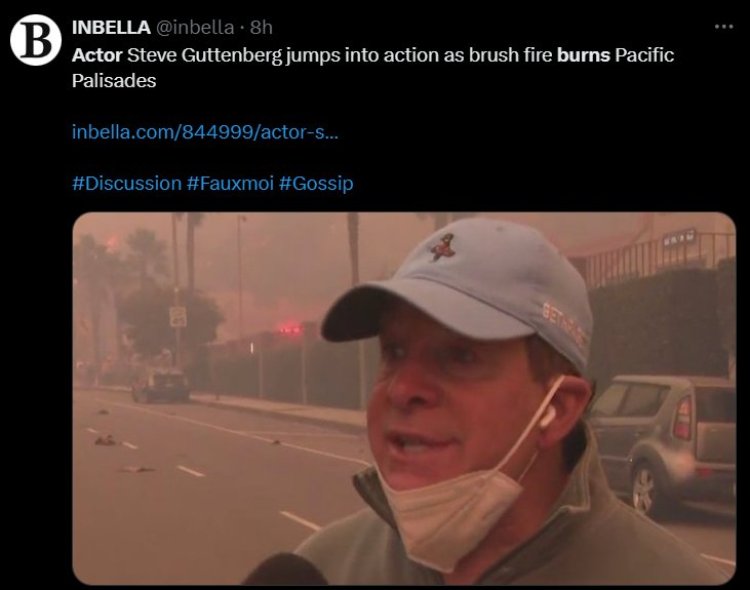Open the @inbella handle profile
Image resolution: width=750 pixels, height=590 pixels.
point(195,27)
